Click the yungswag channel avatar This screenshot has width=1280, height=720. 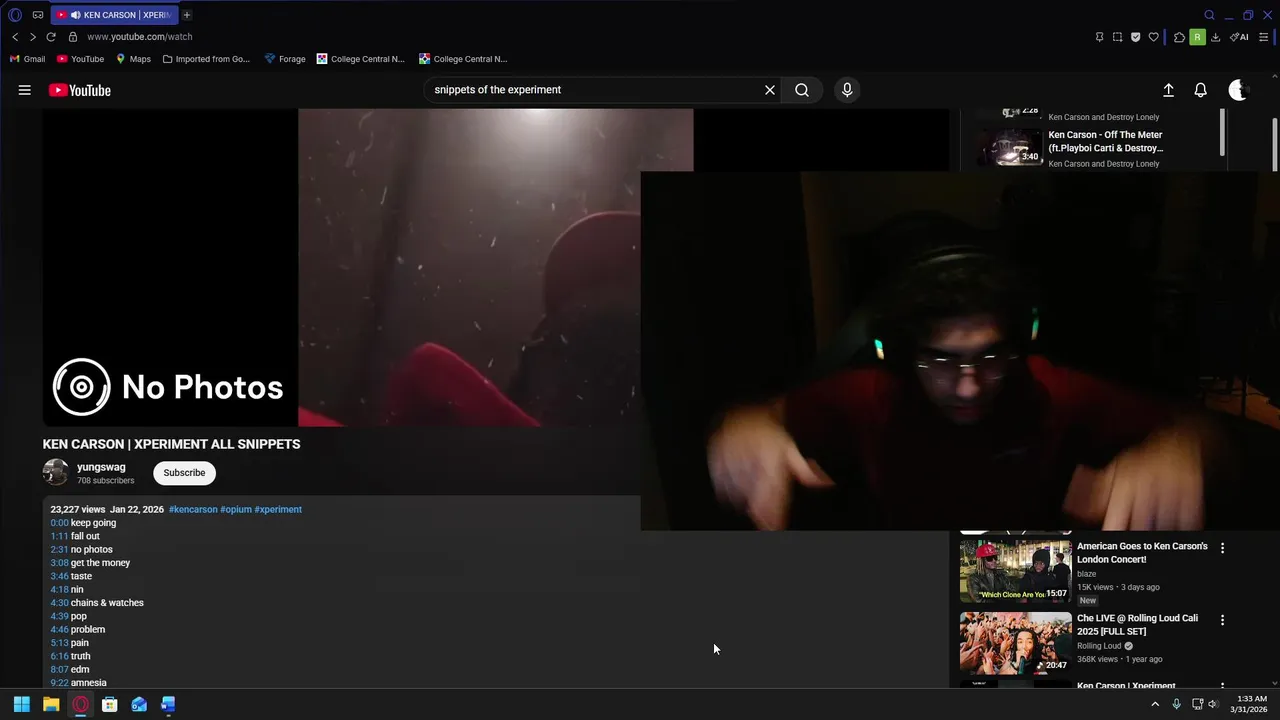pyautogui.click(x=56, y=472)
